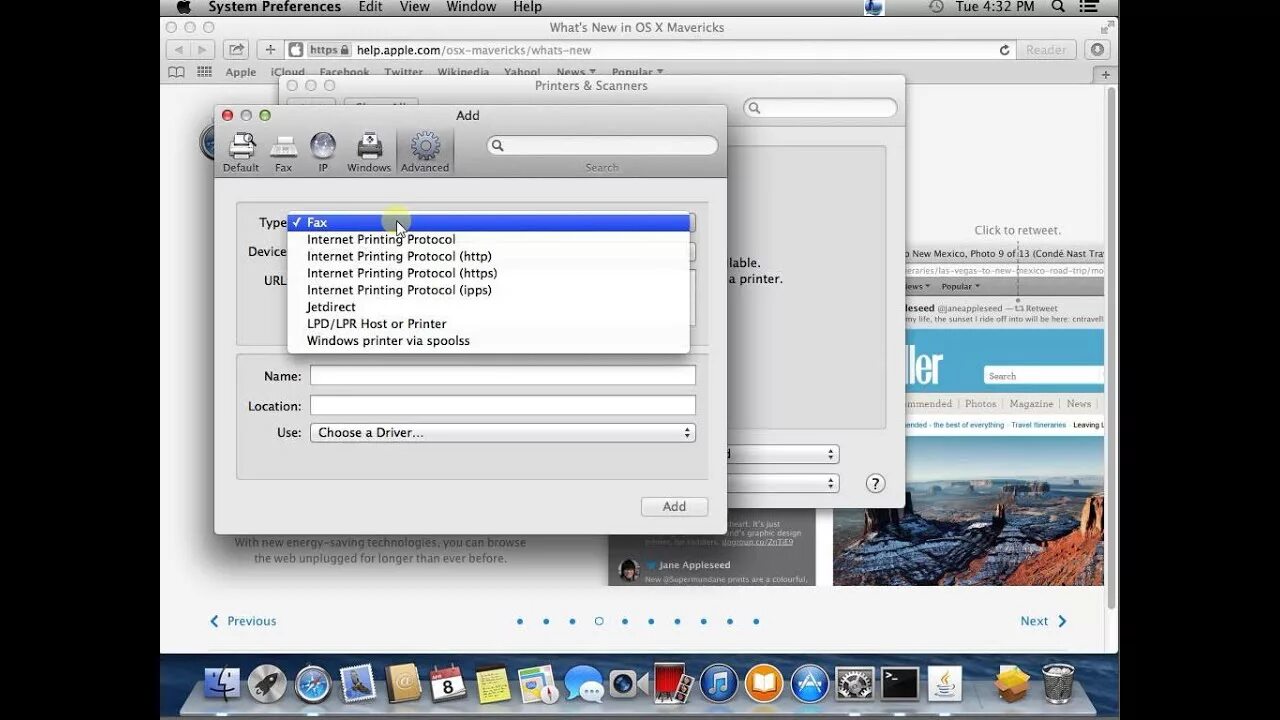Choose LPD/LPR Host or Printer

click(489, 324)
